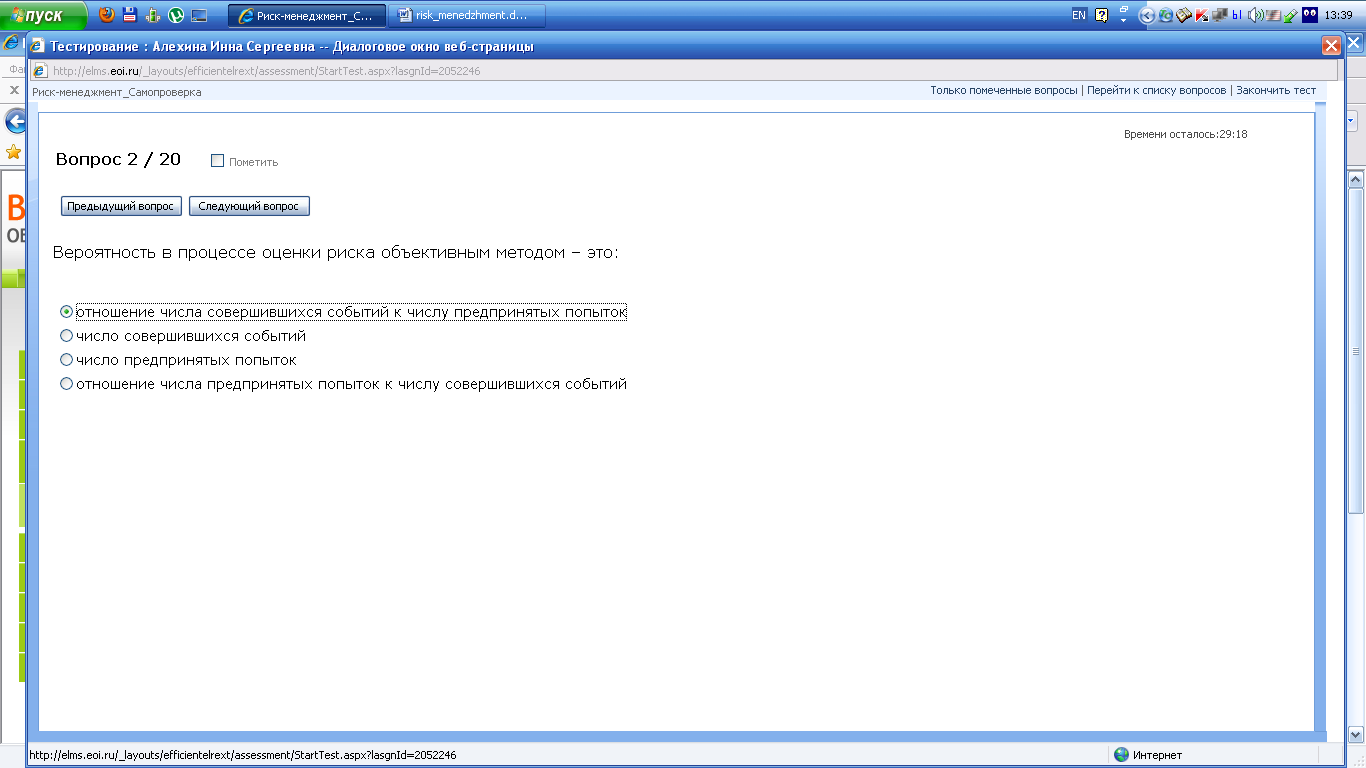
Task: Click the TC globe tray icon
Action: point(1166,15)
